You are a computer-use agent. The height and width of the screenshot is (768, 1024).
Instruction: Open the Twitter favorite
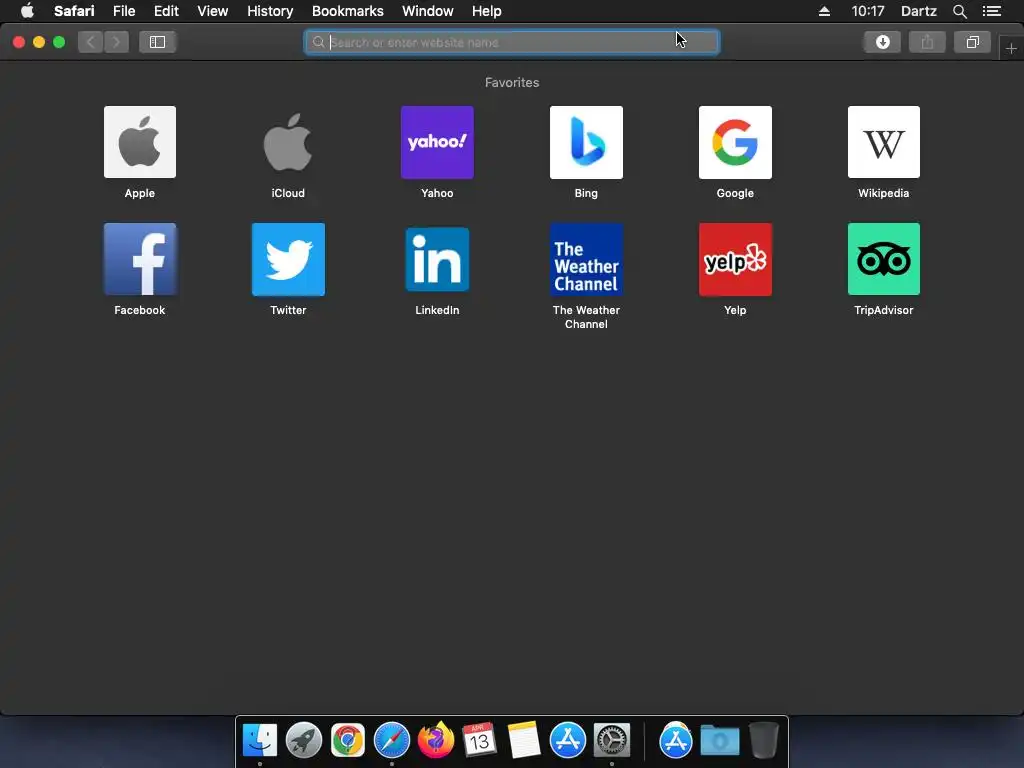click(288, 259)
